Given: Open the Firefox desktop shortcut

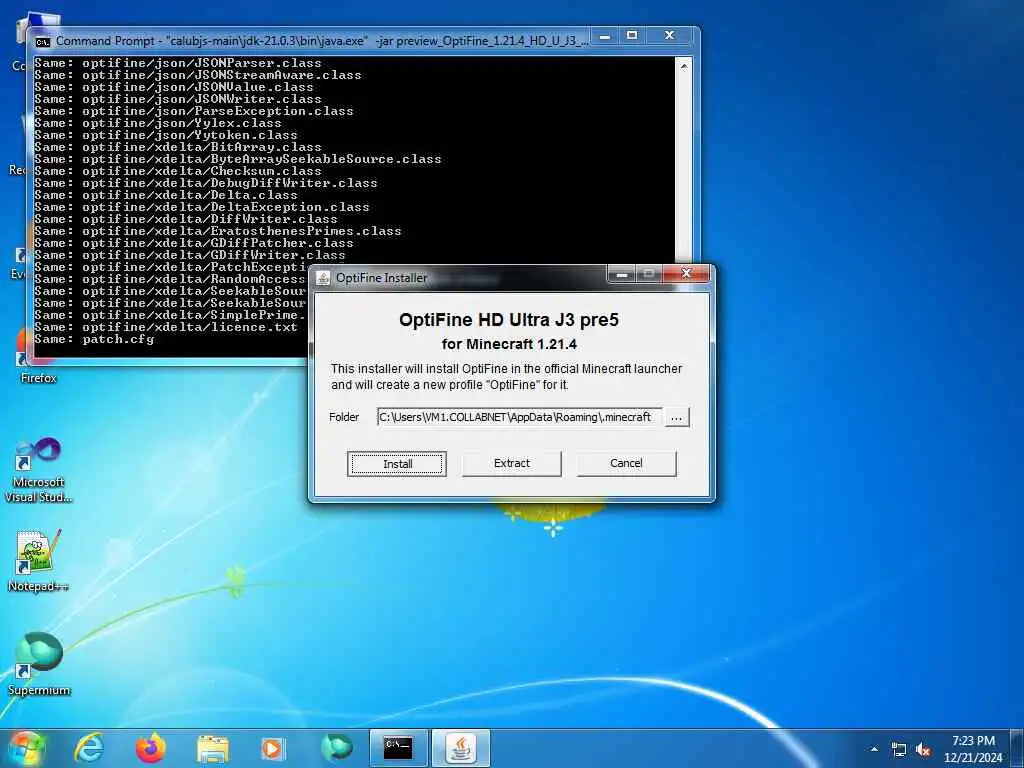Looking at the screenshot, I should click(x=38, y=356).
